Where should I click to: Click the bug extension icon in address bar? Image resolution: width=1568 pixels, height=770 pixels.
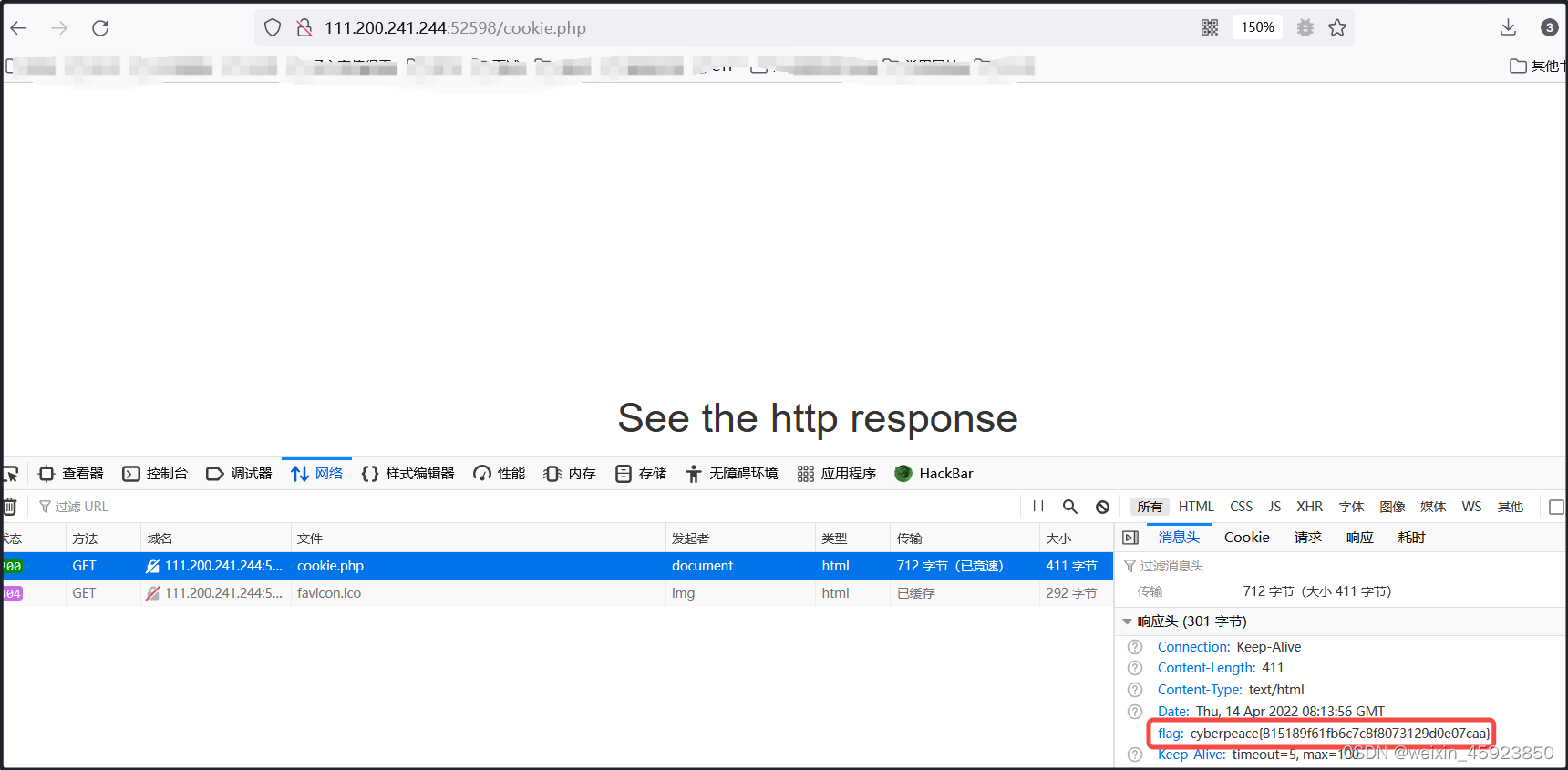coord(1305,27)
